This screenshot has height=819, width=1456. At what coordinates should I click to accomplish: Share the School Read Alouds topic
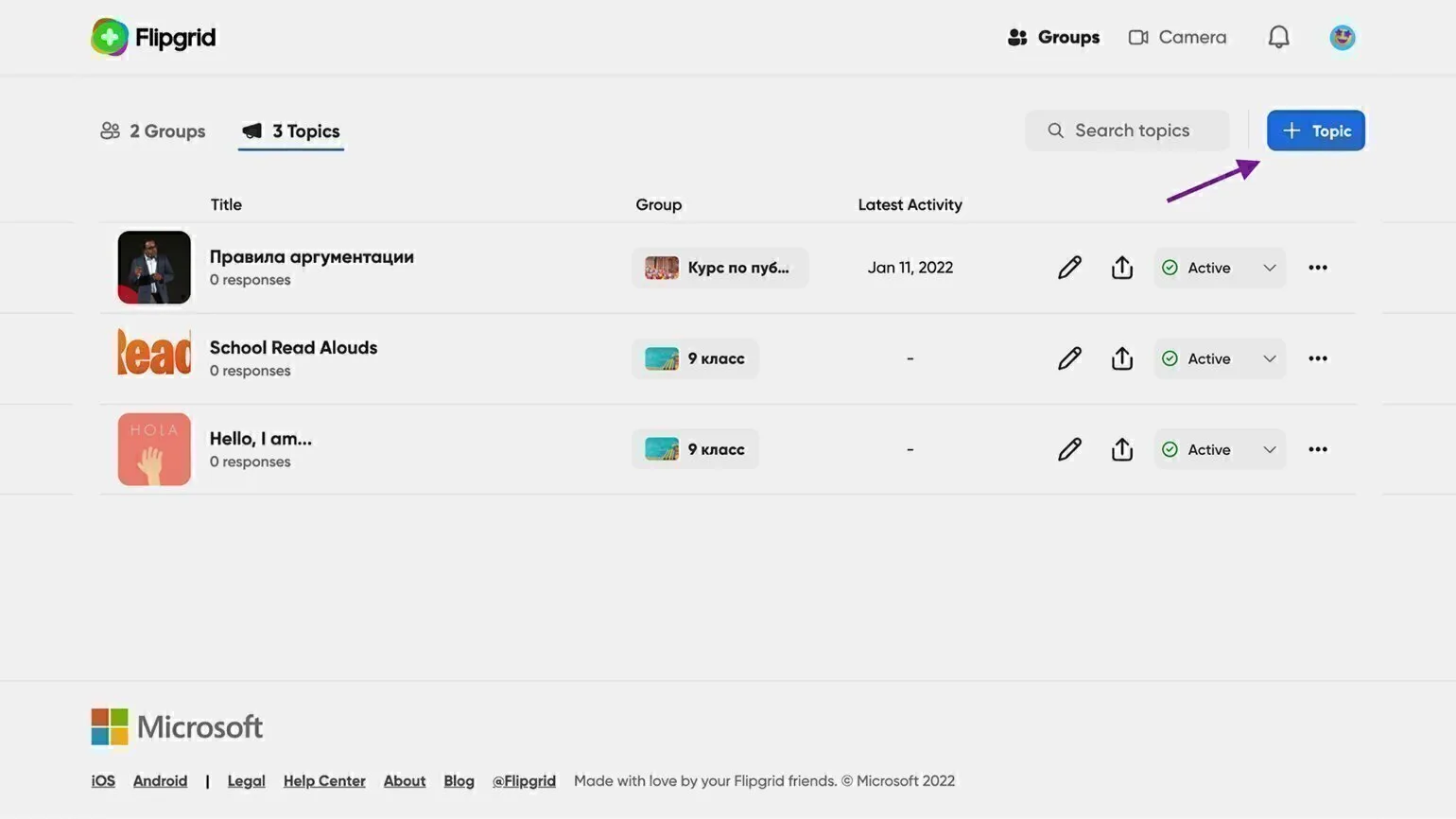coord(1122,358)
